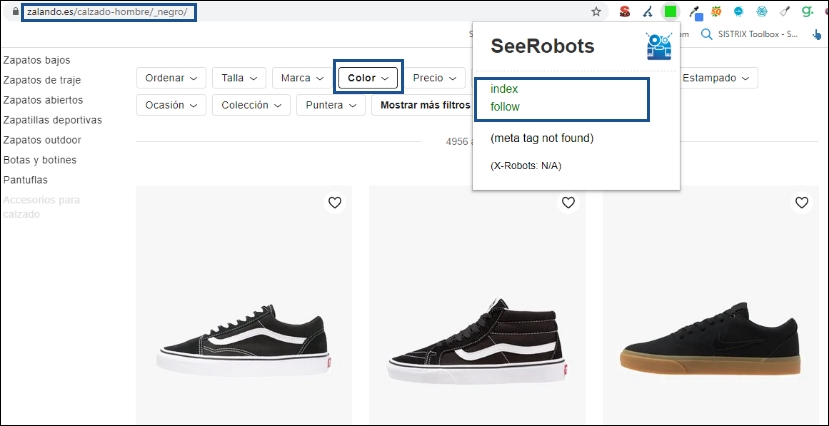Screen dimensions: 829x426
Task: Click Mostrar más filtros button
Action: coord(425,105)
